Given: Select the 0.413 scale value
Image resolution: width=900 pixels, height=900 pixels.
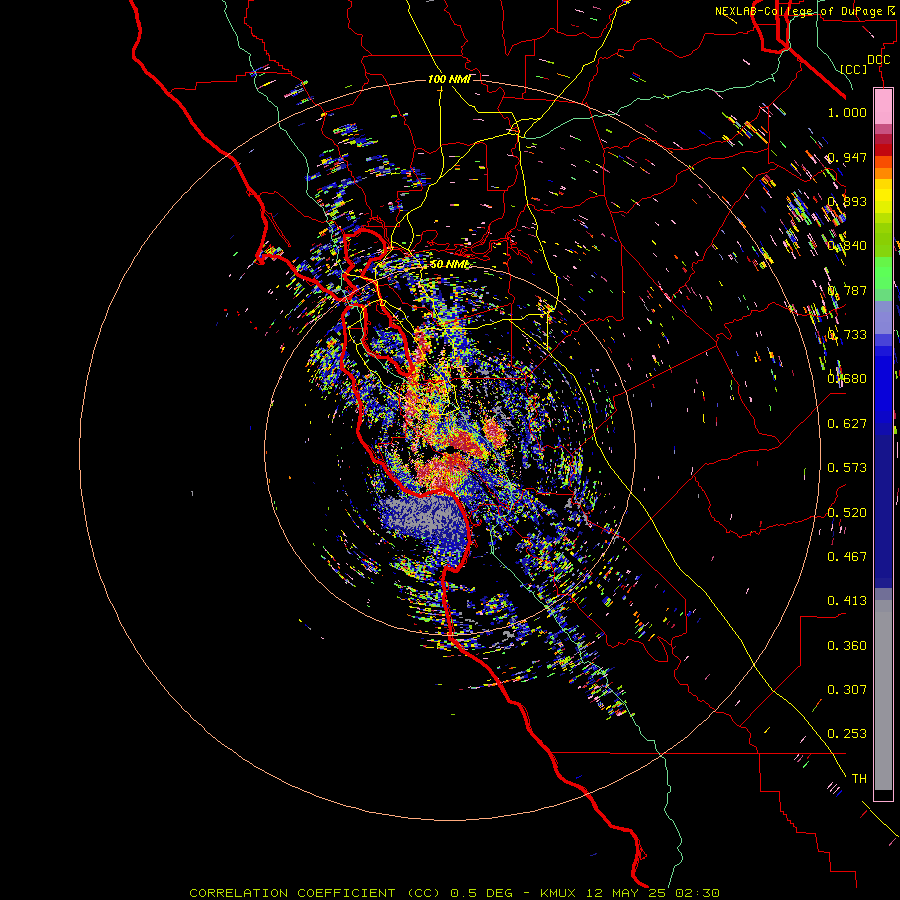Looking at the screenshot, I should 847,601.
